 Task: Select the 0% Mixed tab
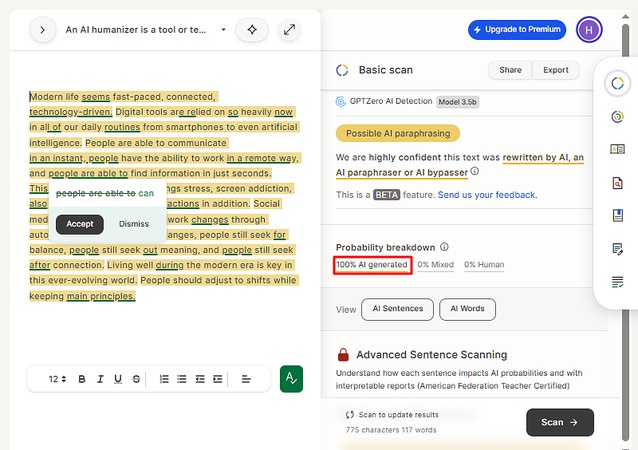435,265
